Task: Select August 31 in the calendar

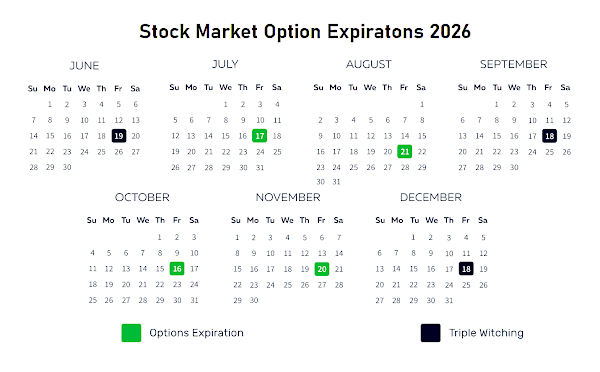Action: pyautogui.click(x=336, y=182)
